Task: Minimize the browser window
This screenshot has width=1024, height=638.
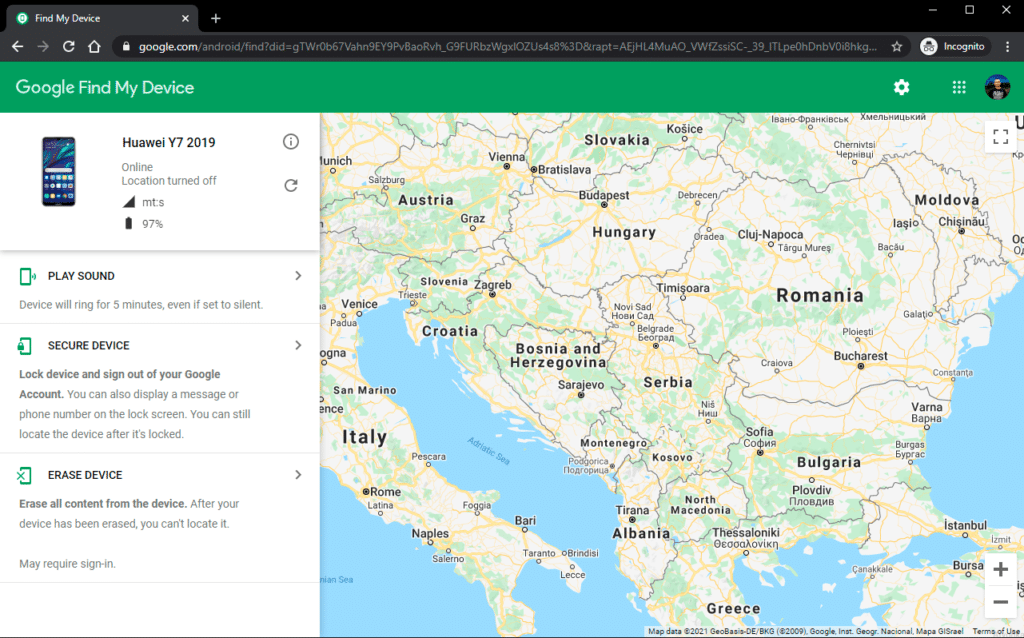Action: point(933,10)
